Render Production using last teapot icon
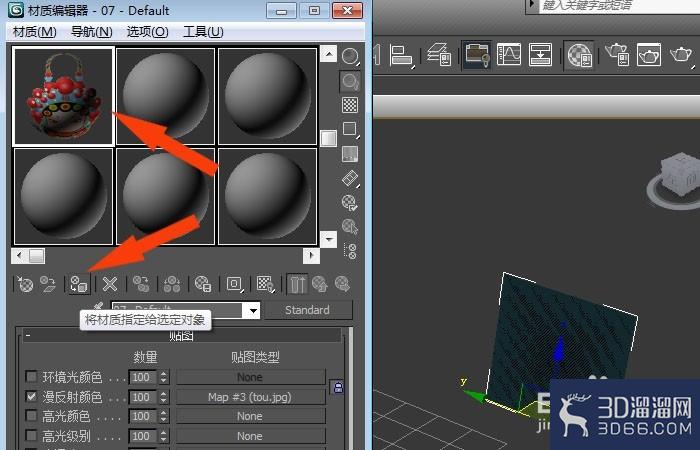The height and width of the screenshot is (450, 700). 681,54
